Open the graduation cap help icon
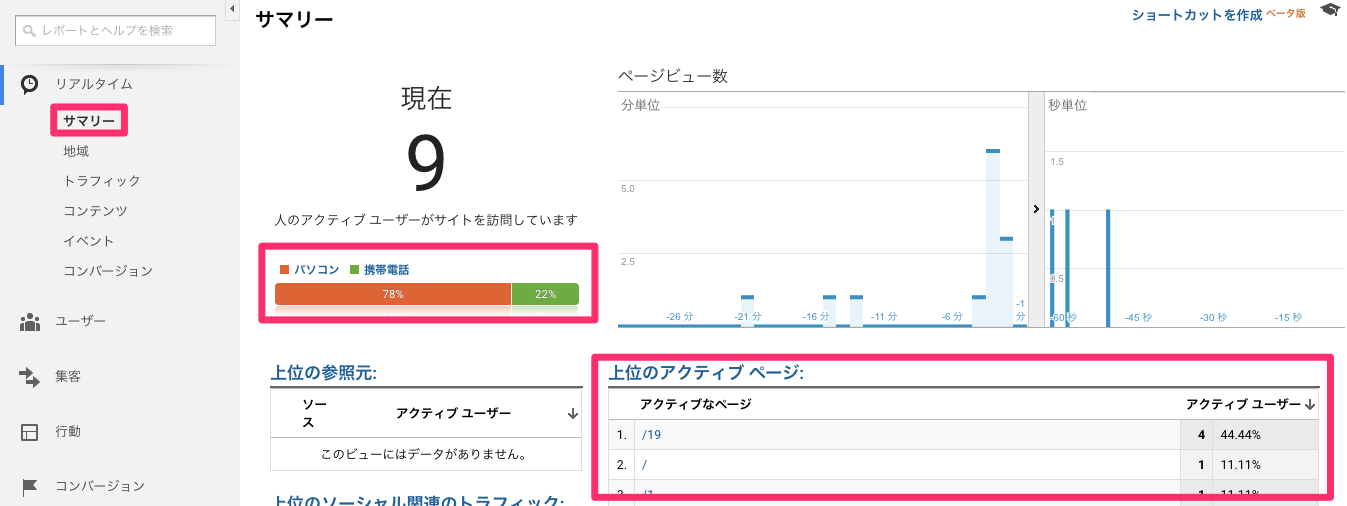Image resolution: width=1347 pixels, height=506 pixels. click(1329, 10)
